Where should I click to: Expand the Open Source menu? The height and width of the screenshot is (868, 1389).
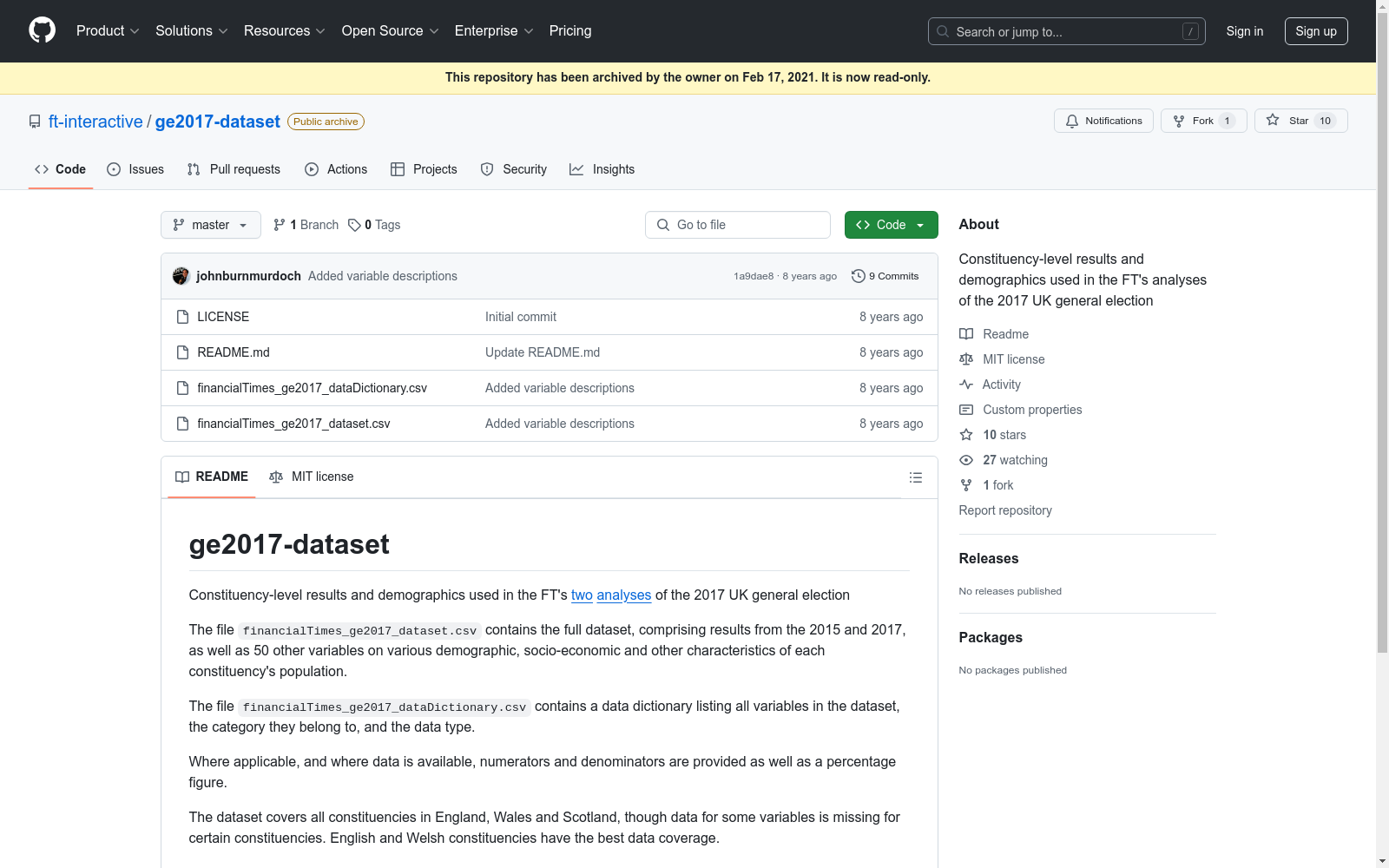click(x=390, y=31)
